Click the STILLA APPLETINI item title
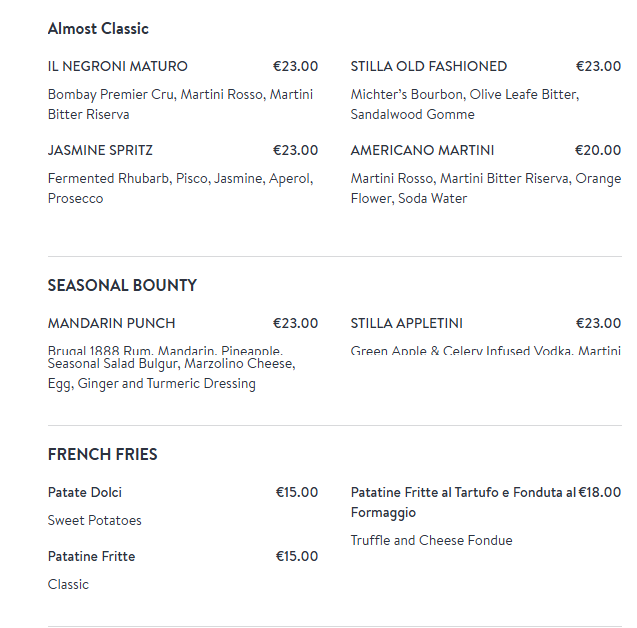The image size is (637, 628). (x=406, y=323)
